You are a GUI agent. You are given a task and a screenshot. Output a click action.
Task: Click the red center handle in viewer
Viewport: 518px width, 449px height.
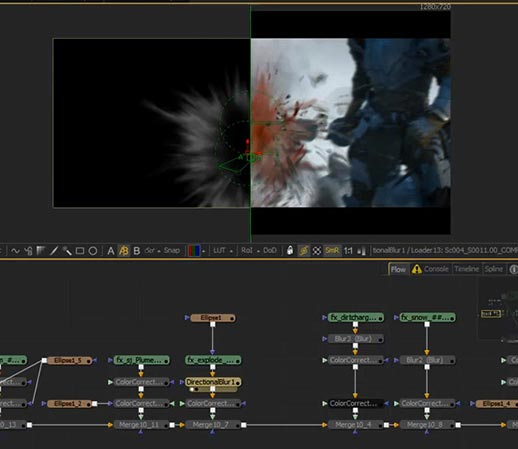tap(248, 142)
